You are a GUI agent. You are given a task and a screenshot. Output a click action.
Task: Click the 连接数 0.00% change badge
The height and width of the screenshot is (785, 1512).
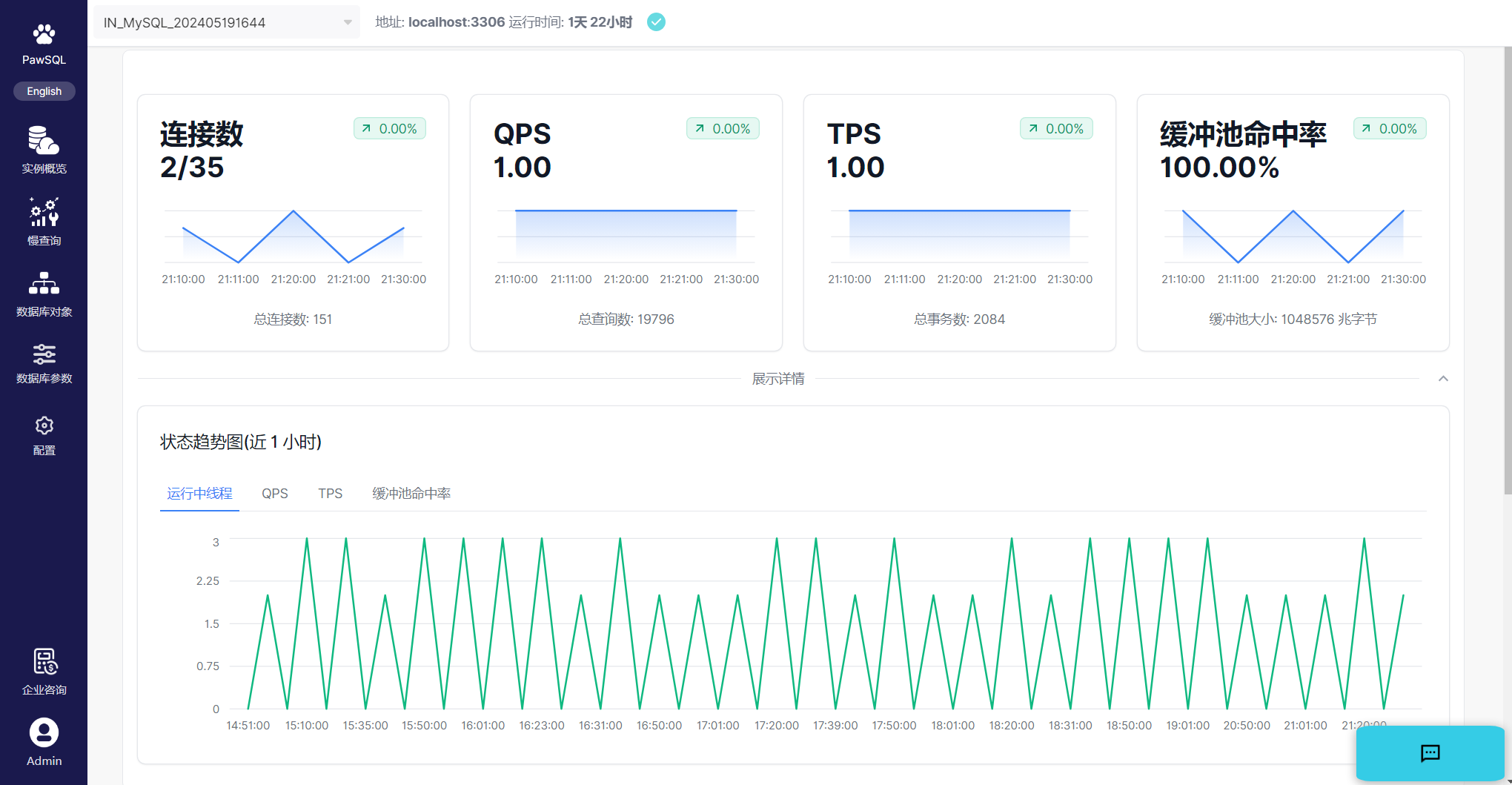[390, 129]
